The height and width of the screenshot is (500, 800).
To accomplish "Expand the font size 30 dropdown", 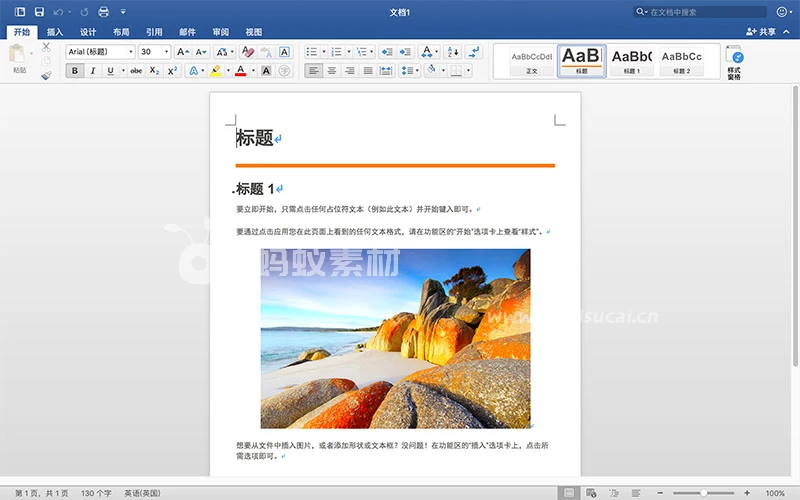I will click(x=165, y=52).
